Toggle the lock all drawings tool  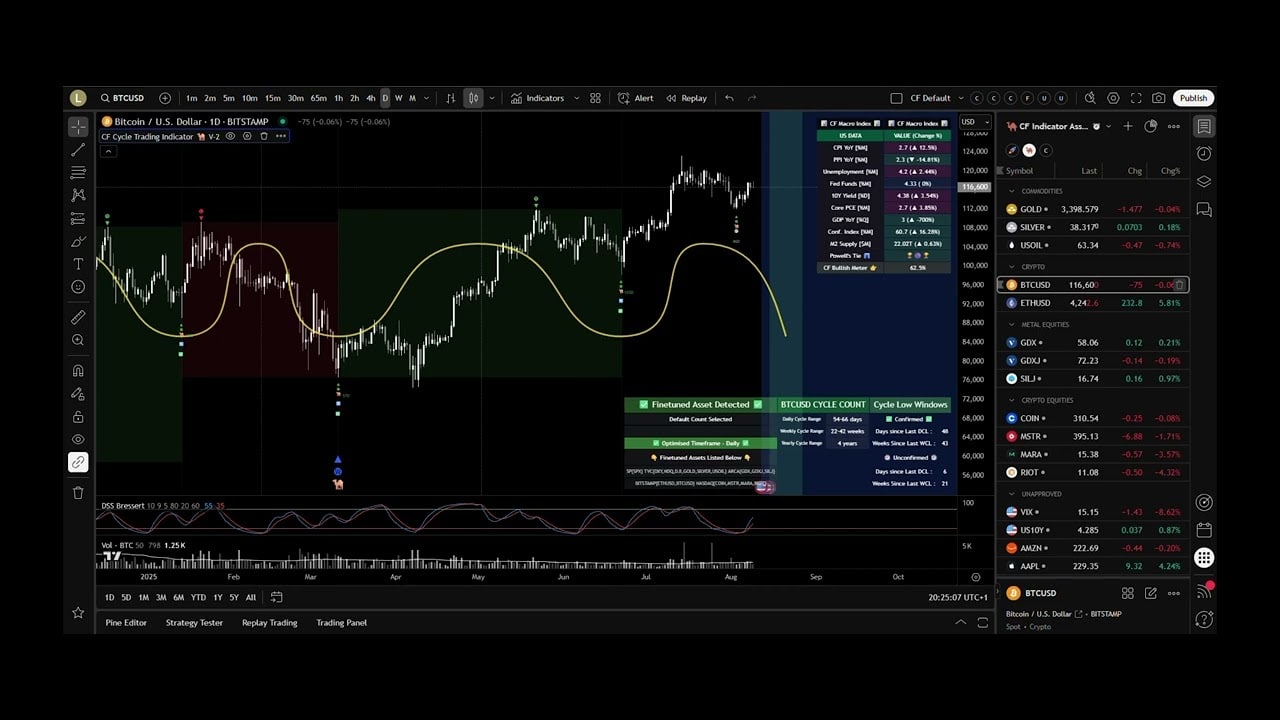pyautogui.click(x=78, y=417)
